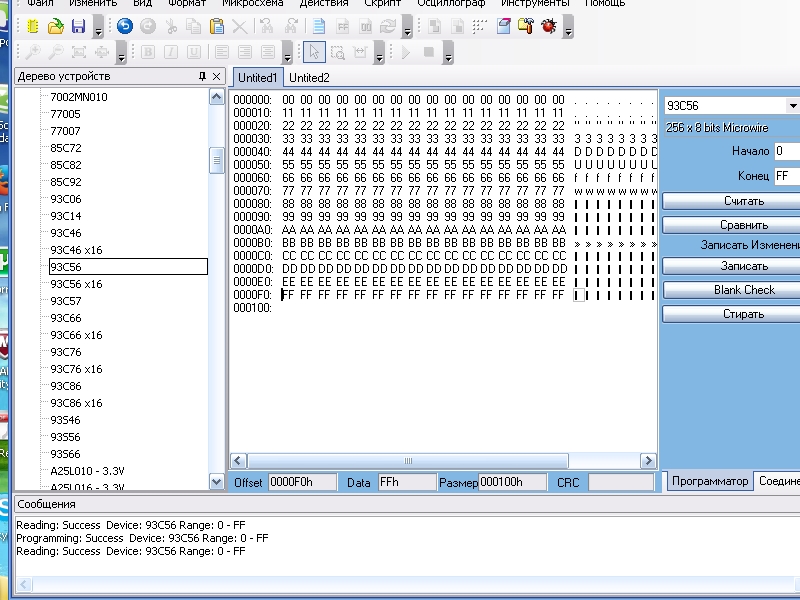Close the device tree panel
The image size is (800, 600).
(217, 77)
